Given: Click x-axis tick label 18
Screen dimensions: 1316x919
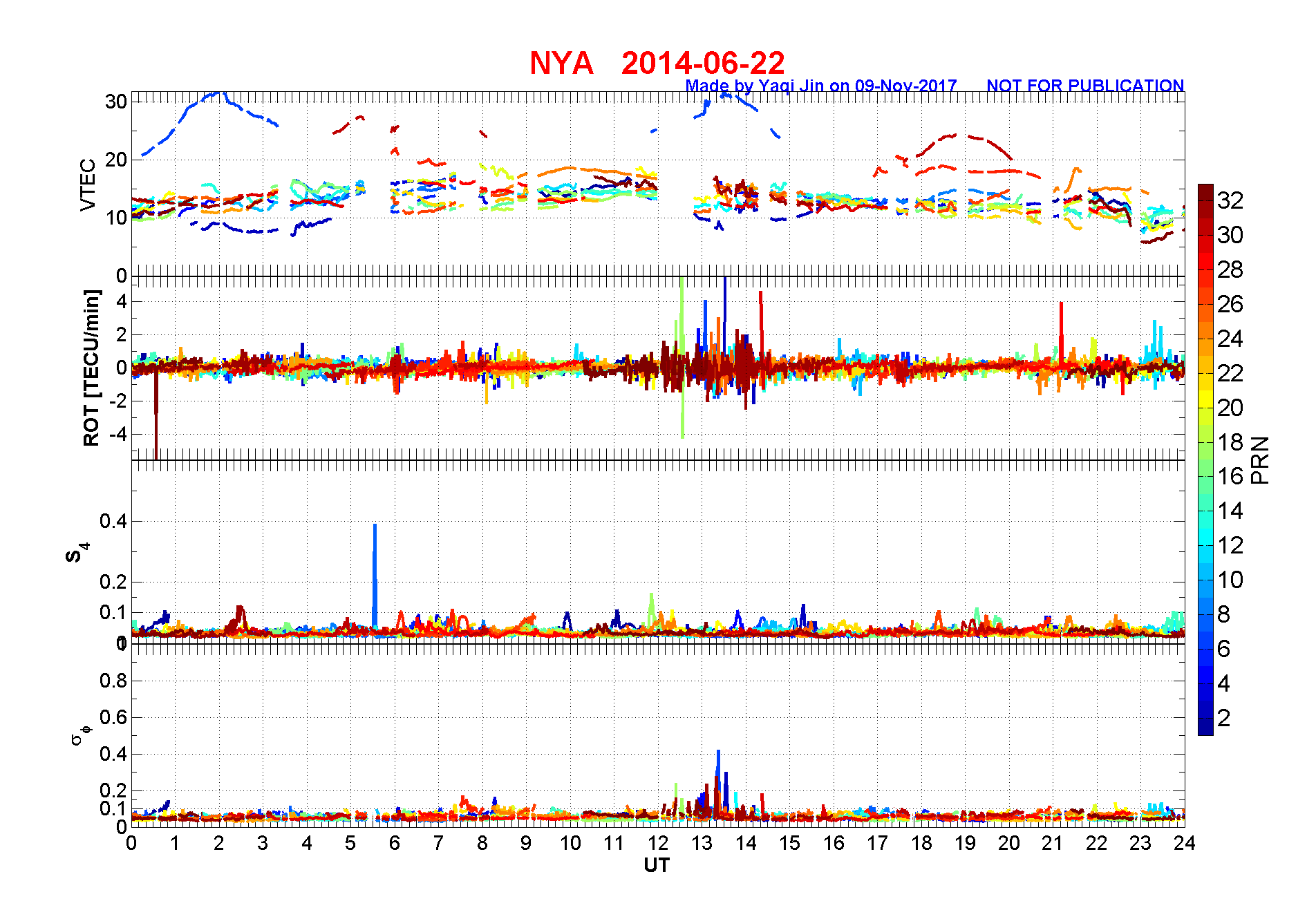Looking at the screenshot, I should click(921, 843).
